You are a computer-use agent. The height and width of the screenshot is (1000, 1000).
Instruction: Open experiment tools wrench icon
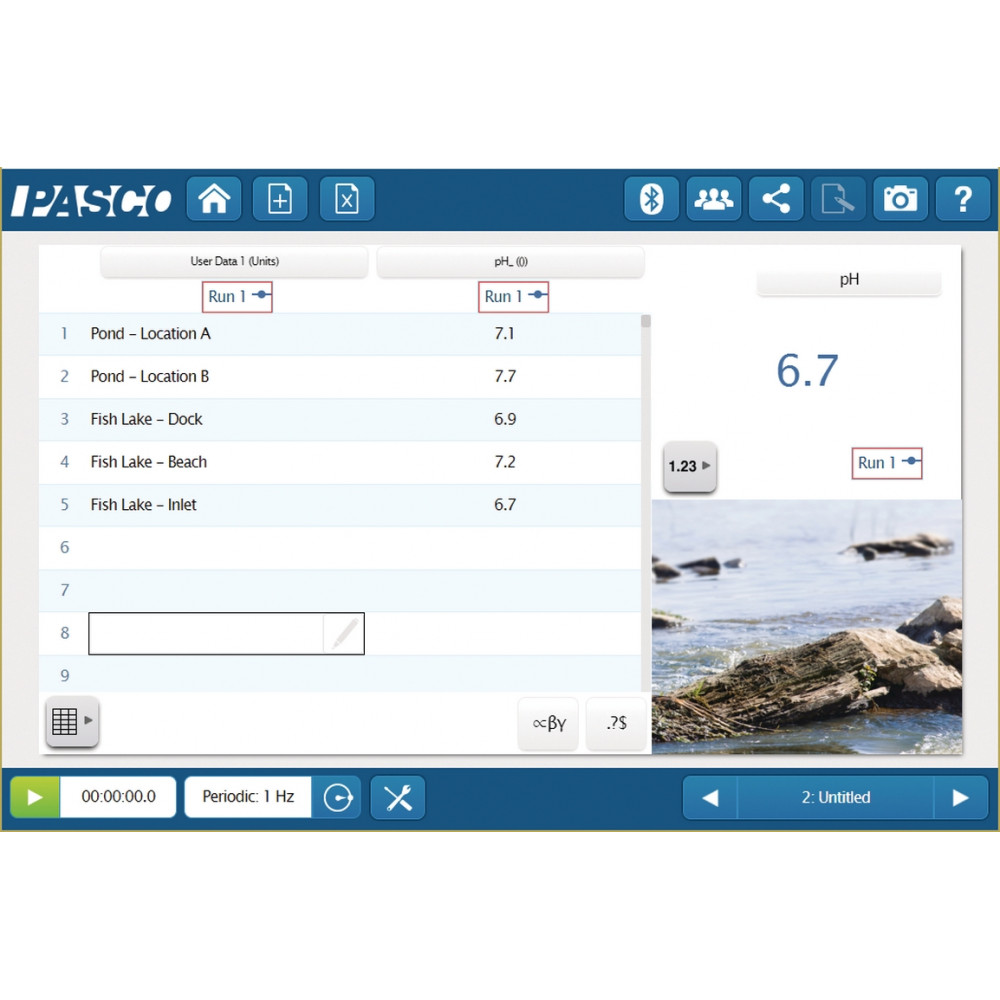pyautogui.click(x=398, y=797)
